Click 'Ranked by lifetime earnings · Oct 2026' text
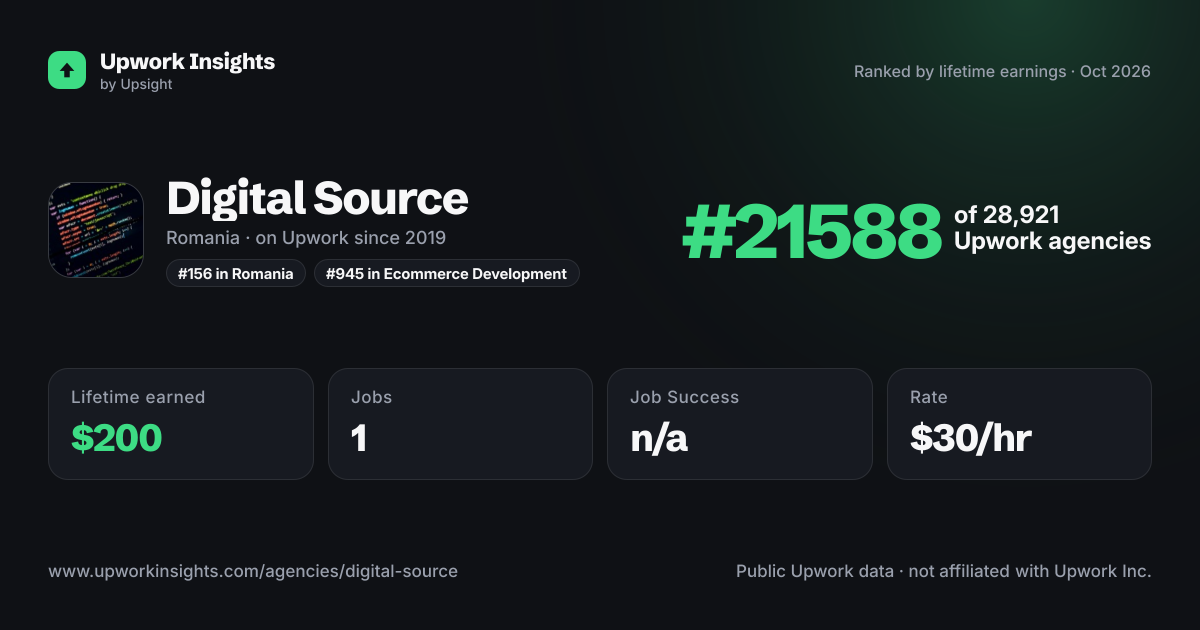 click(1002, 72)
